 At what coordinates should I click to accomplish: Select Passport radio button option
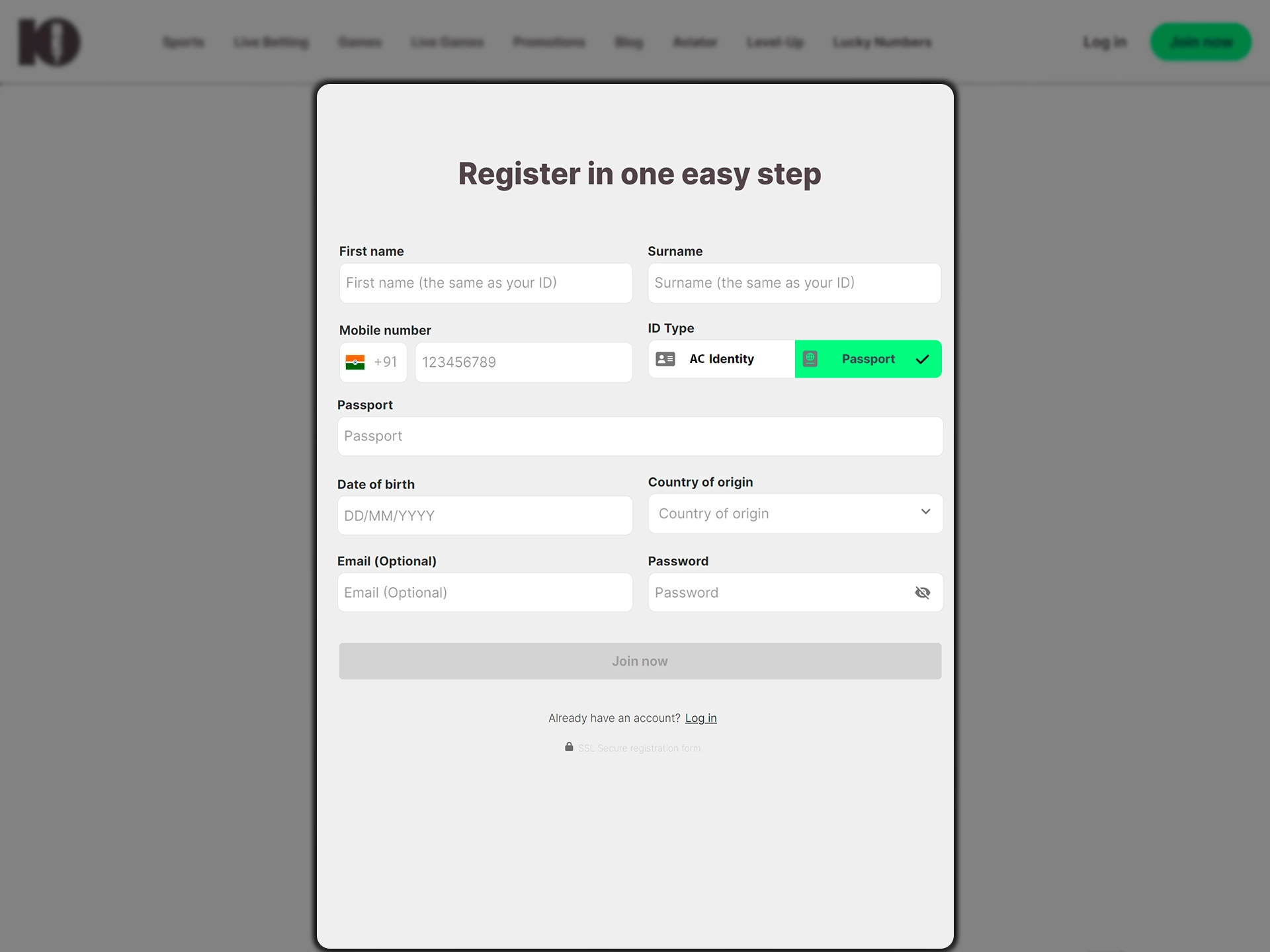coord(867,358)
